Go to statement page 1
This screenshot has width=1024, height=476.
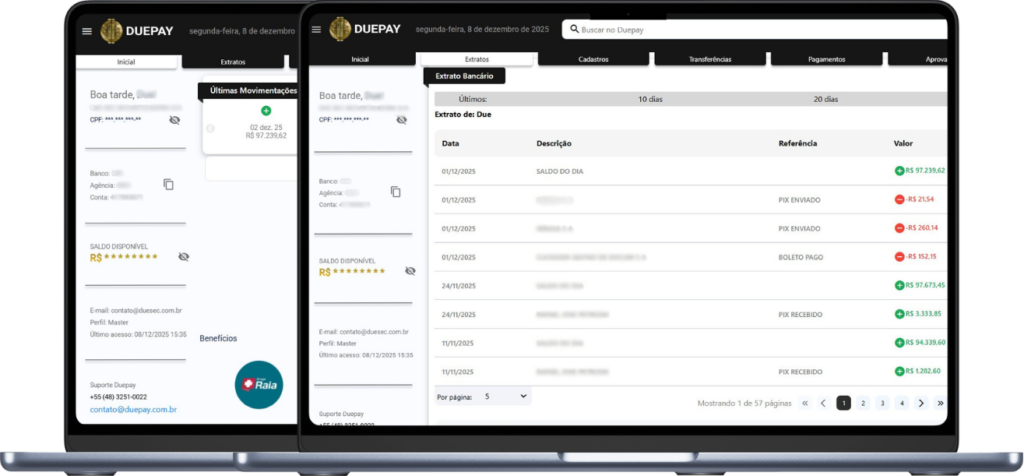click(844, 404)
